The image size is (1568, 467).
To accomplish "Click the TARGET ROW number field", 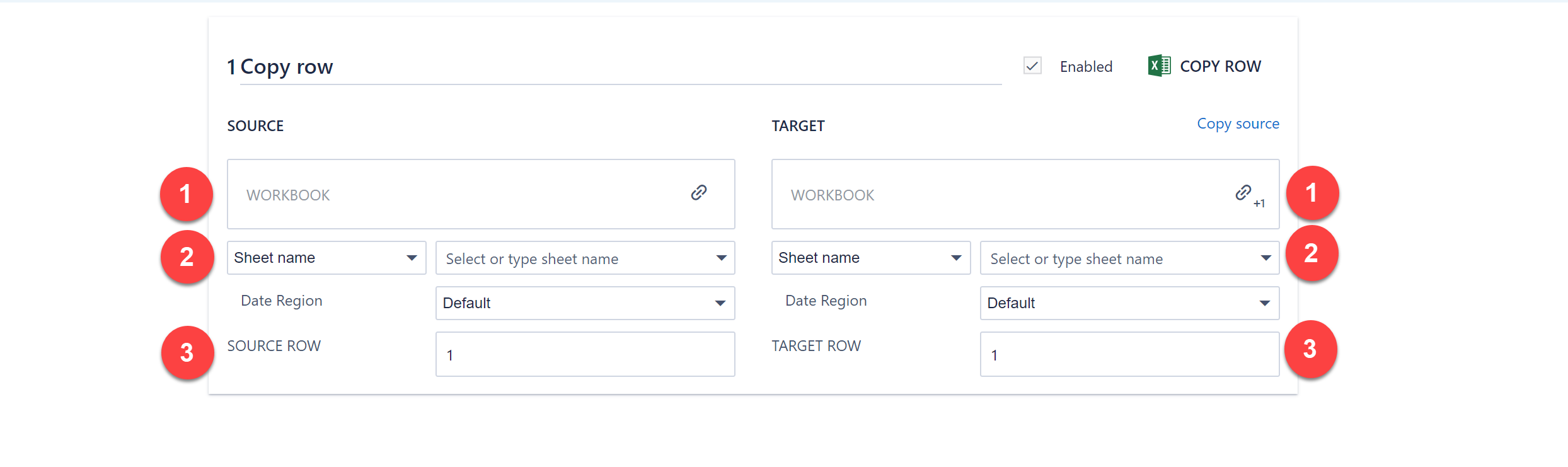I will (1129, 355).
